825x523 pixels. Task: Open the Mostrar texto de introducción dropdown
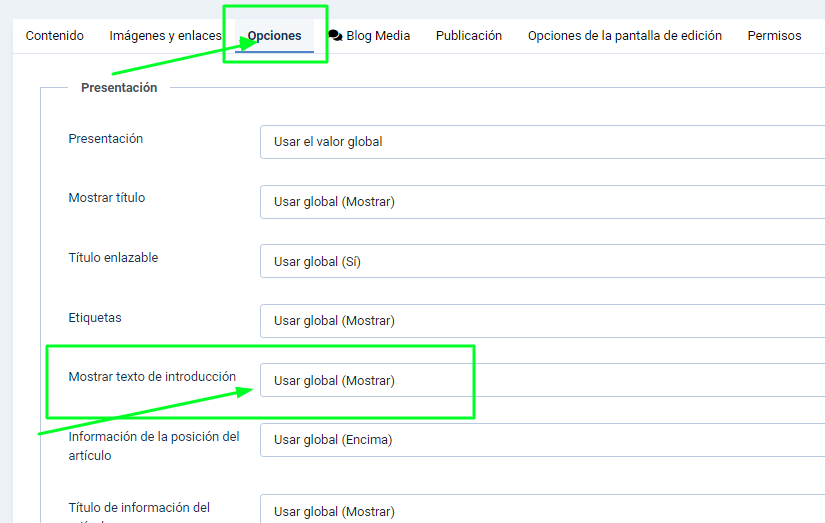point(542,381)
